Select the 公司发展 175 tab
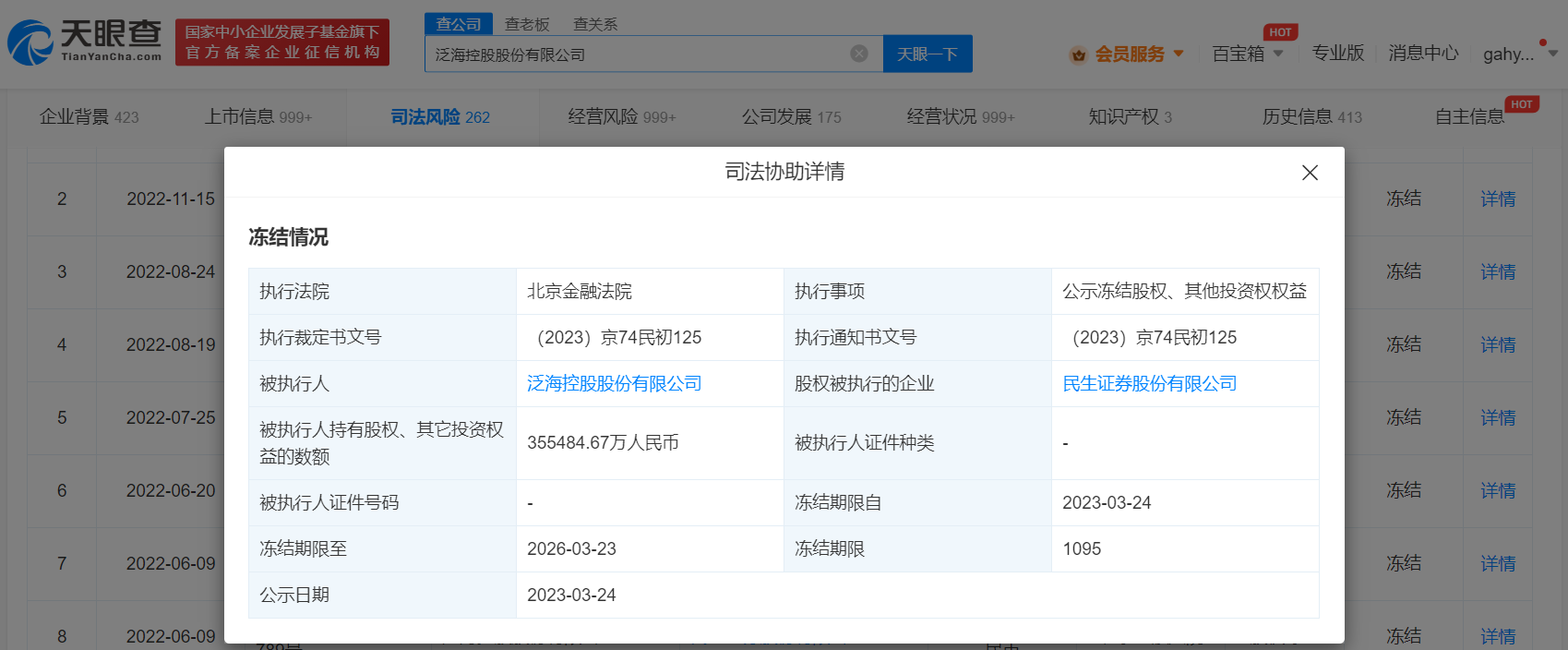The height and width of the screenshot is (650, 1568). point(792,117)
